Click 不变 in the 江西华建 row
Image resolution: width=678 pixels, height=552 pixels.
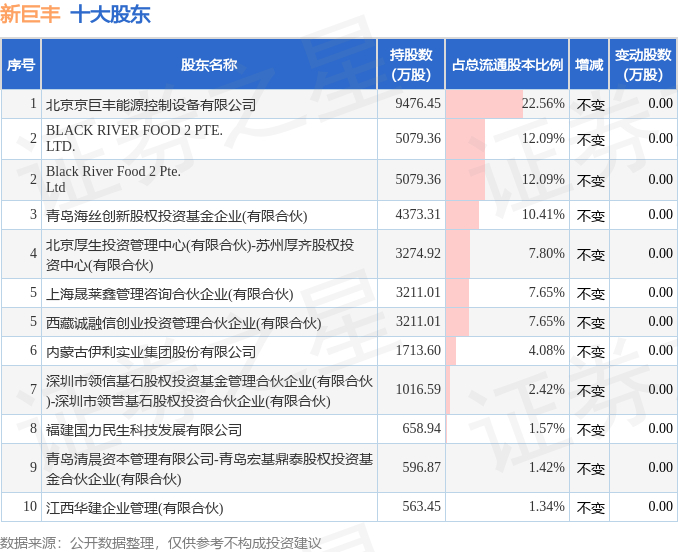tap(590, 507)
